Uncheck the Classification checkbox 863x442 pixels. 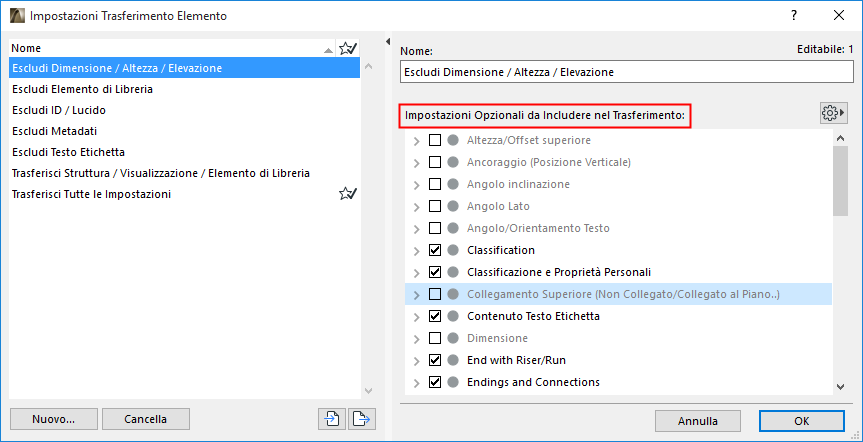pyautogui.click(x=435, y=250)
